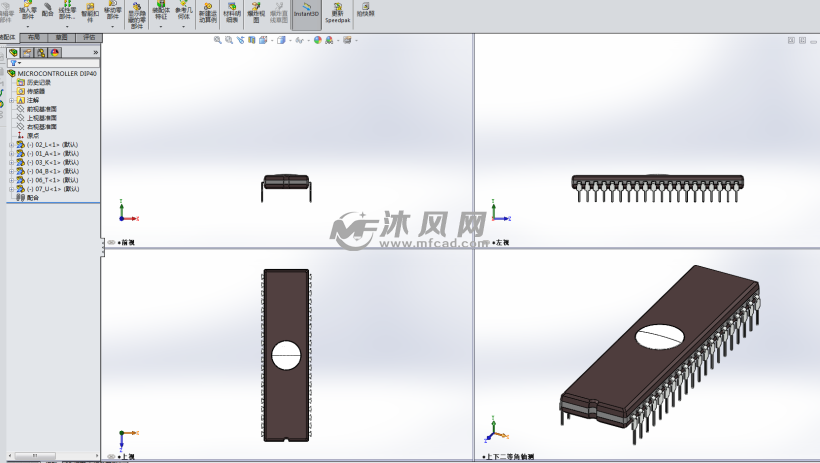Expand component 02_L<1> tree node

pyautogui.click(x=12, y=145)
